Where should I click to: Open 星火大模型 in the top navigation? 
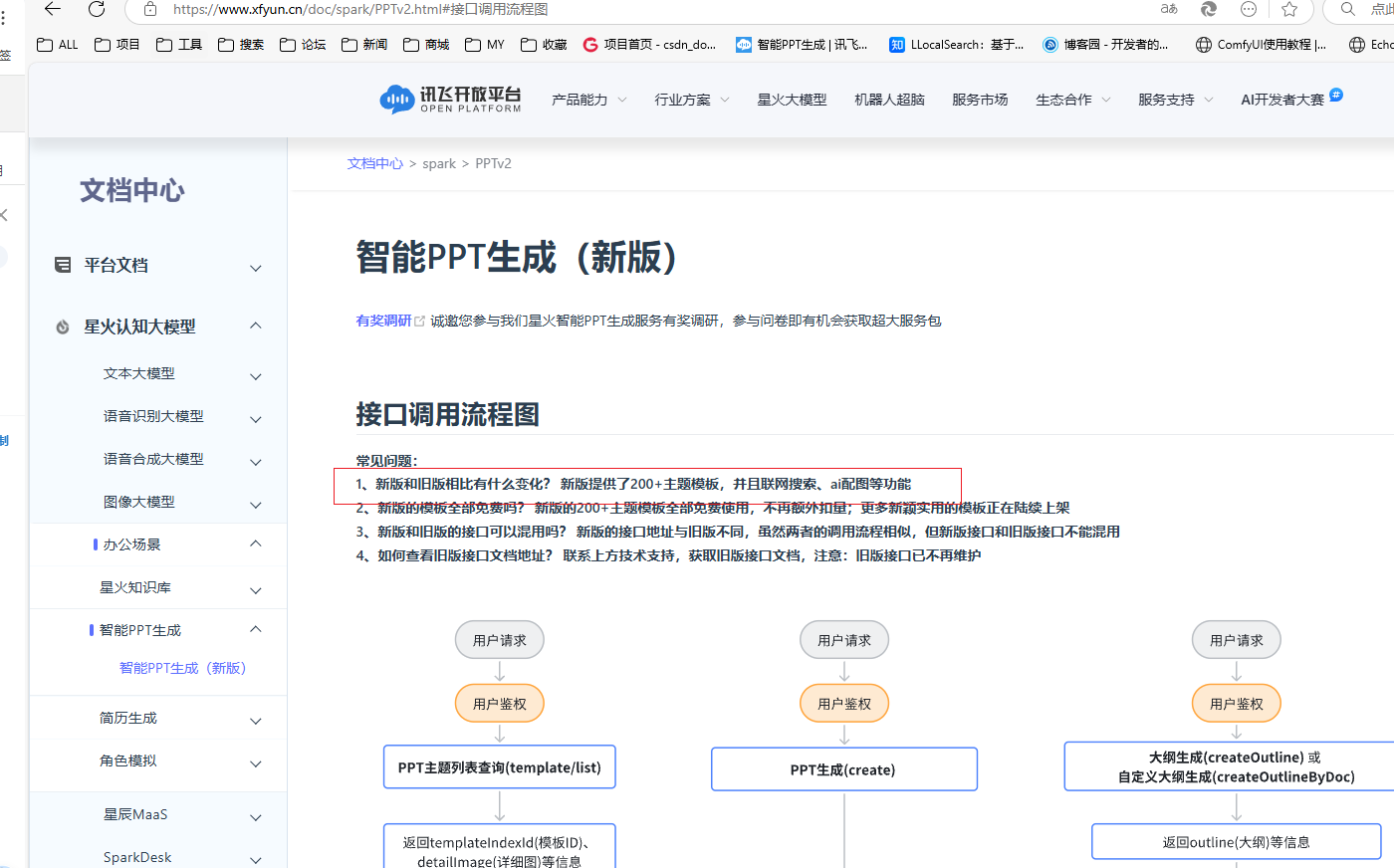coord(792,100)
